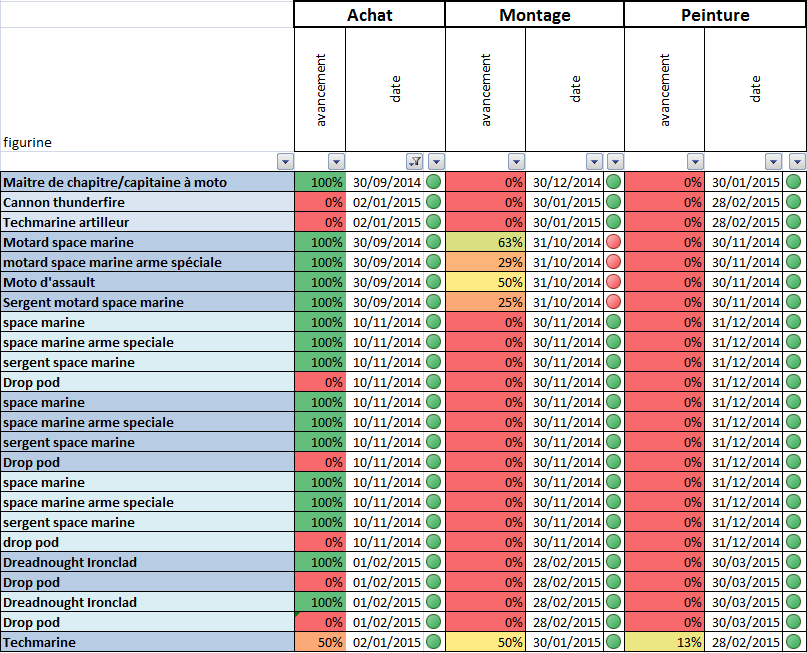The width and height of the screenshot is (807, 653).
Task: Select Achat 0% cell in Cannon thunderfire row
Action: coord(320,202)
